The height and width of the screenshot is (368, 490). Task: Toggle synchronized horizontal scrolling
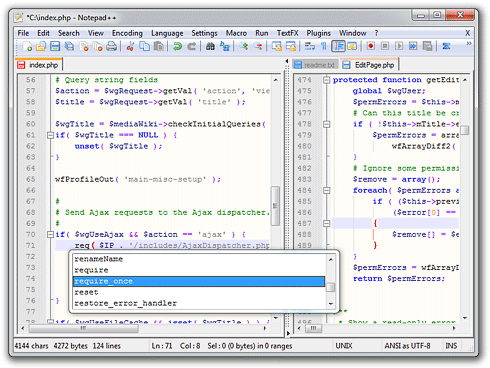coord(291,46)
